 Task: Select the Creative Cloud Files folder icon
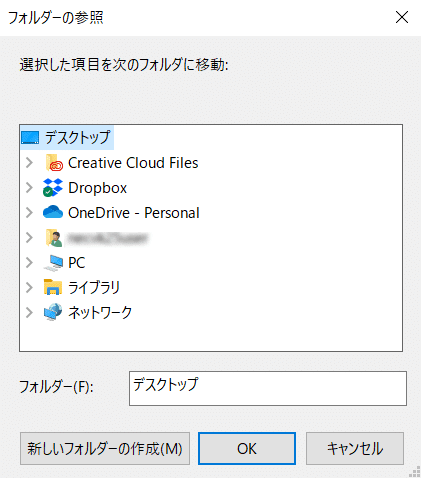click(x=54, y=163)
